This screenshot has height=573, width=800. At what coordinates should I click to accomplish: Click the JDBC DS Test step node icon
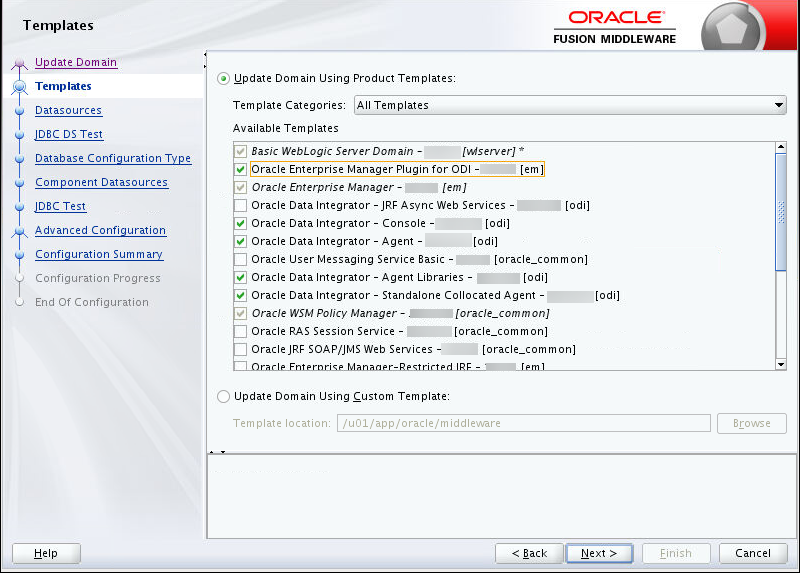(x=20, y=135)
